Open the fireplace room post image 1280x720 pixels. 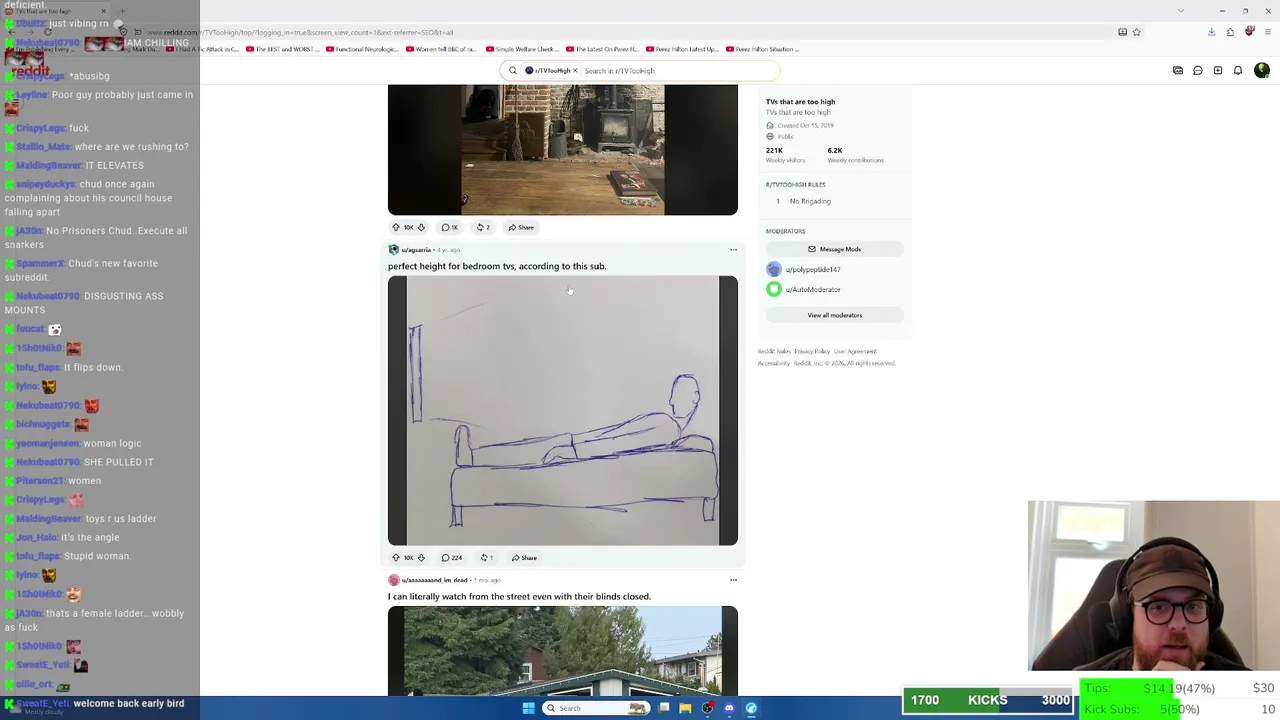point(563,150)
